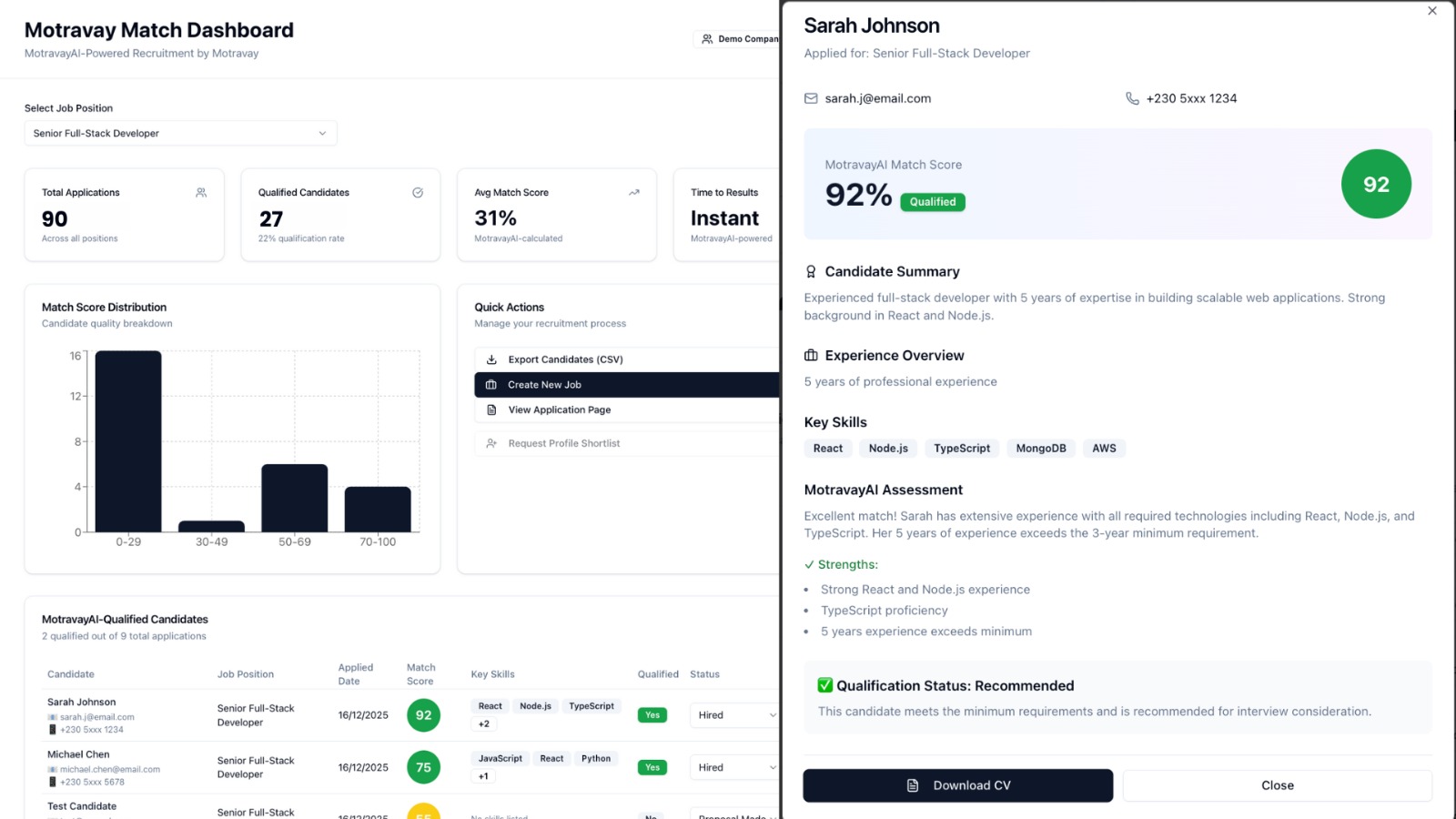
Task: Click the Download CV button
Action: pos(957,784)
